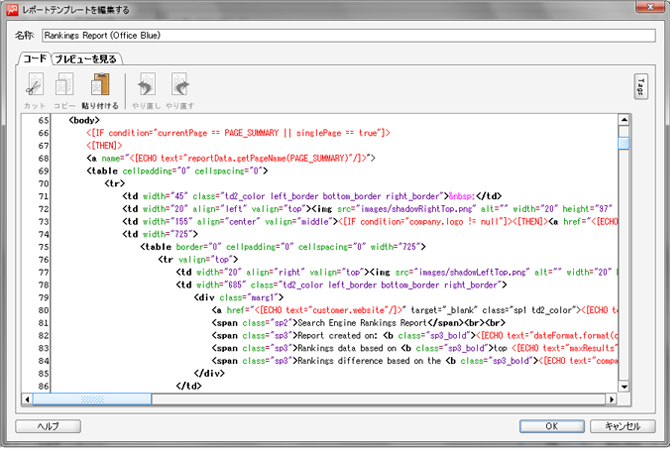Click the [IF condition="currentPage line 66

click(238, 133)
